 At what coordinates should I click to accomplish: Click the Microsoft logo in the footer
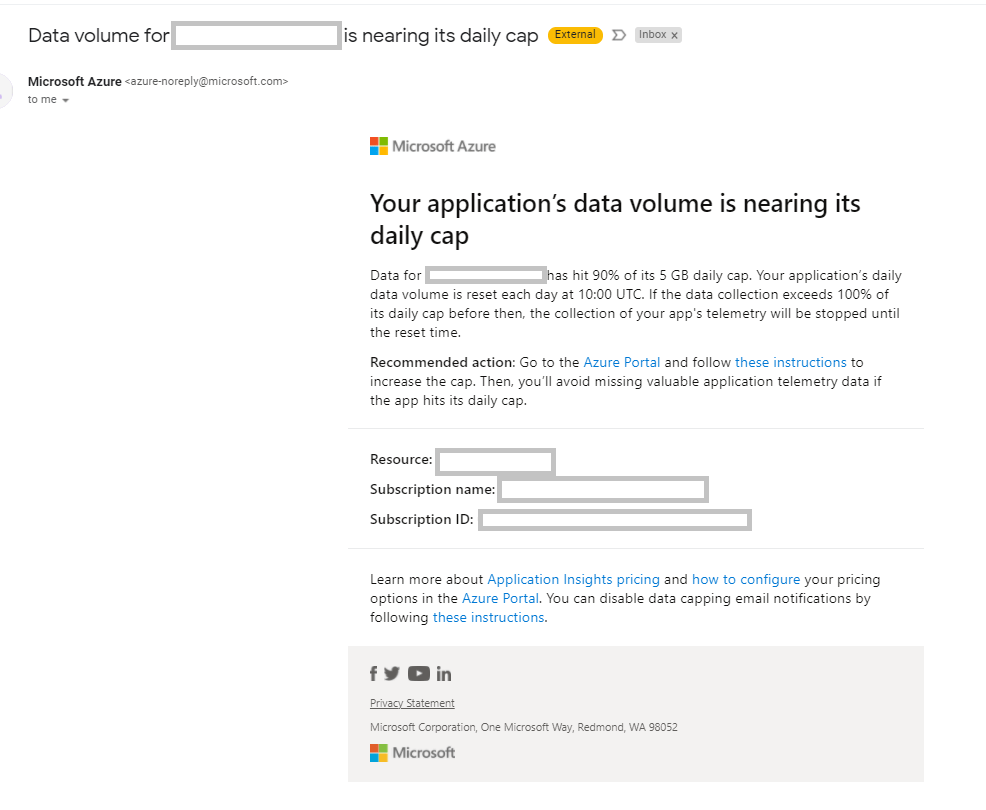point(412,752)
